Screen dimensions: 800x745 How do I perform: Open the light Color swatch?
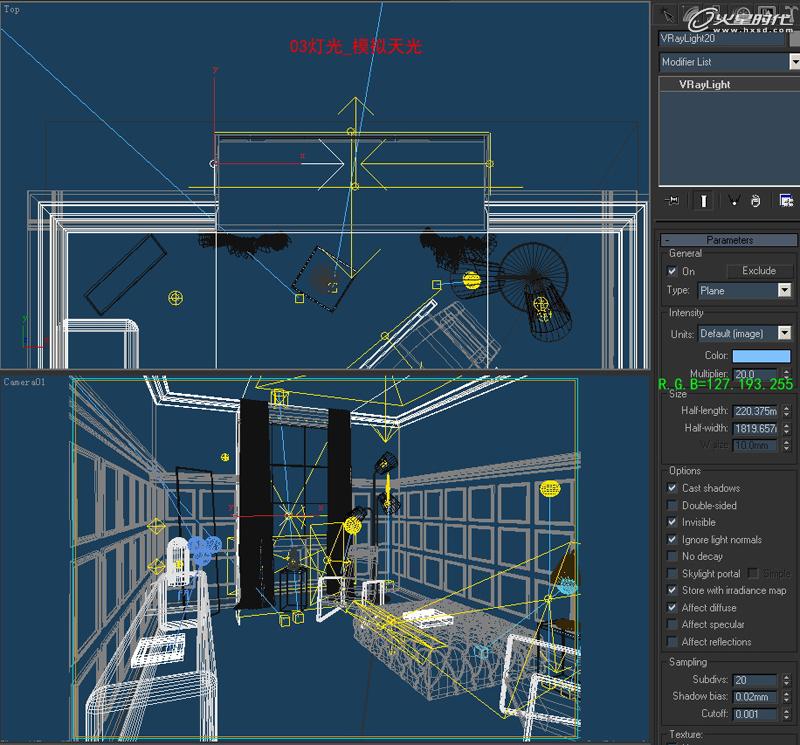[x=761, y=356]
